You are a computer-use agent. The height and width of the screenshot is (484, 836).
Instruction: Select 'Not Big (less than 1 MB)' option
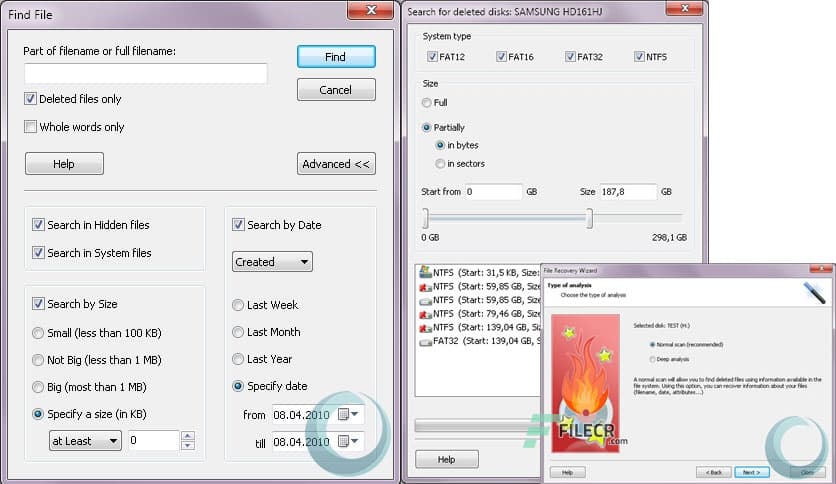(x=38, y=360)
